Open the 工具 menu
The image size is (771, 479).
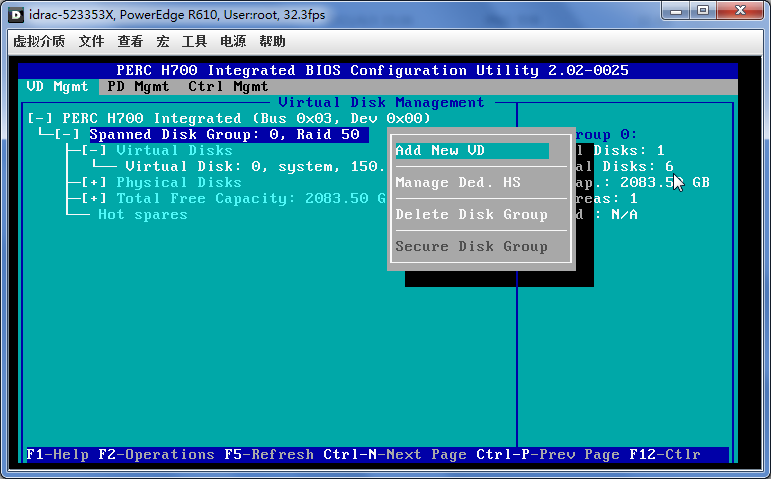[194, 41]
